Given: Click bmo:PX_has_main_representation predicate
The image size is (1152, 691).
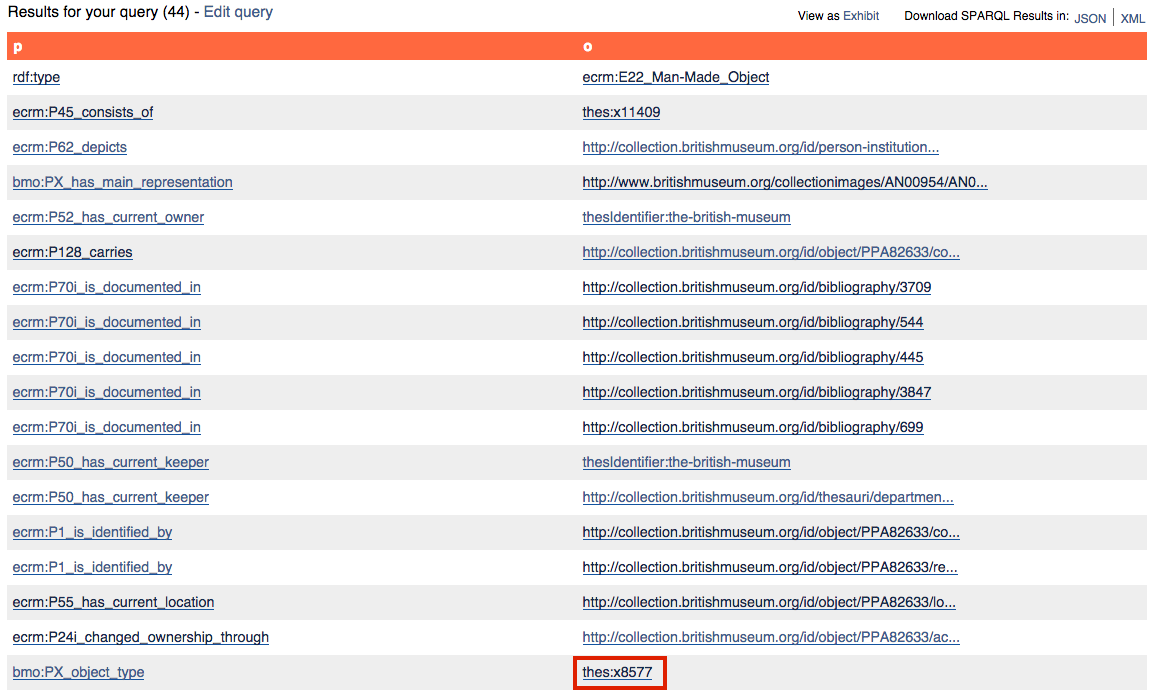Looking at the screenshot, I should point(122,182).
